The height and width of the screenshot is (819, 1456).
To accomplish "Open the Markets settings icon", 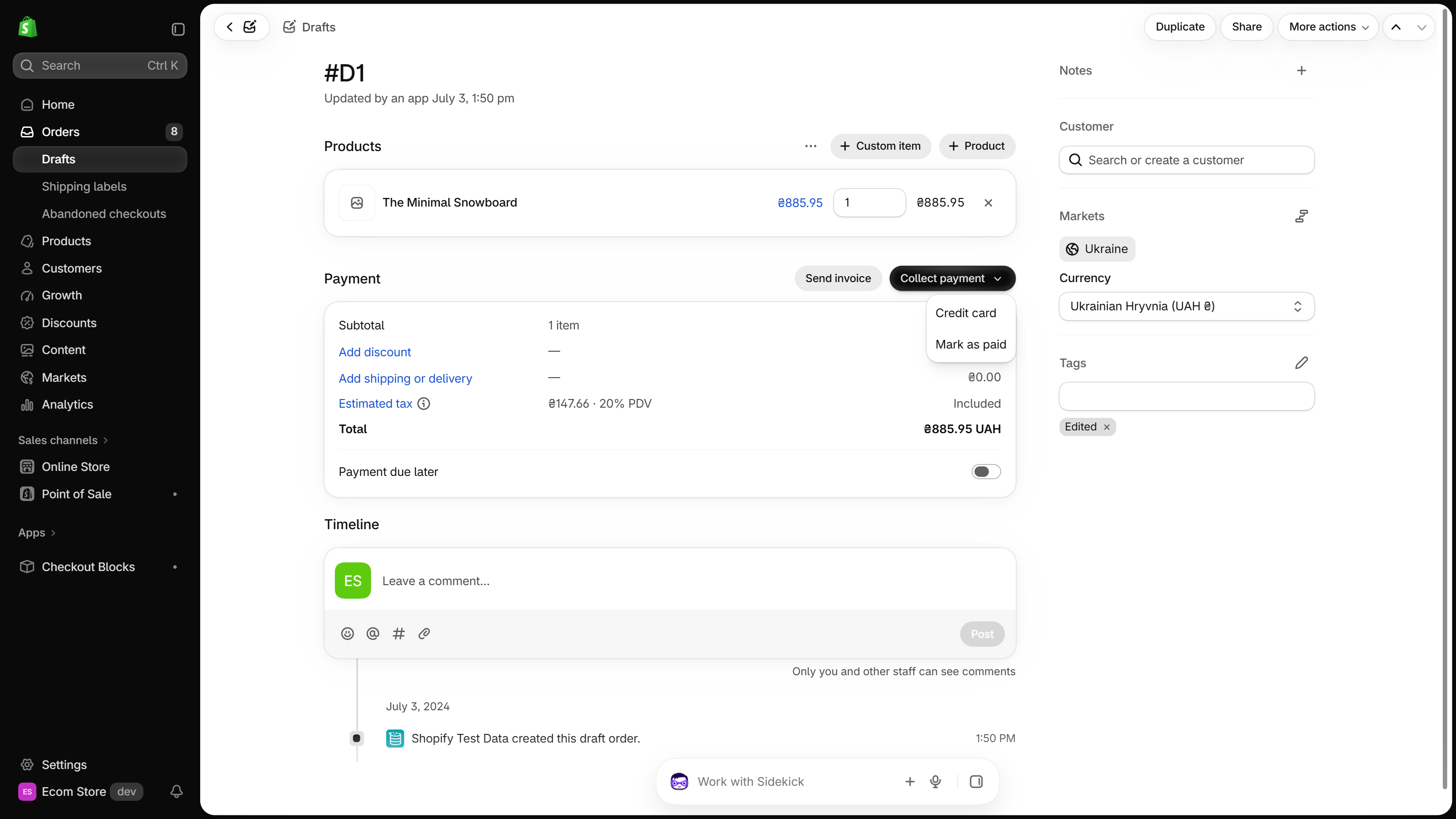I will 1301,216.
